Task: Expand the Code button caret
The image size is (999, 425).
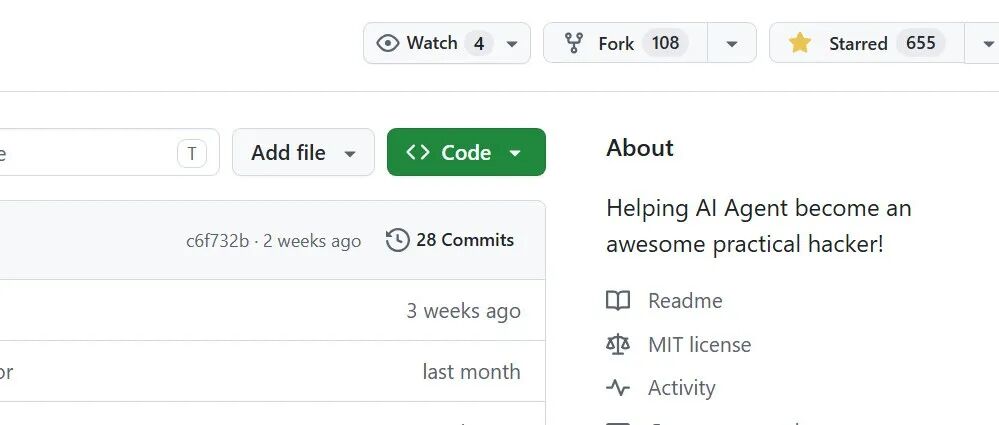Action: (x=515, y=153)
